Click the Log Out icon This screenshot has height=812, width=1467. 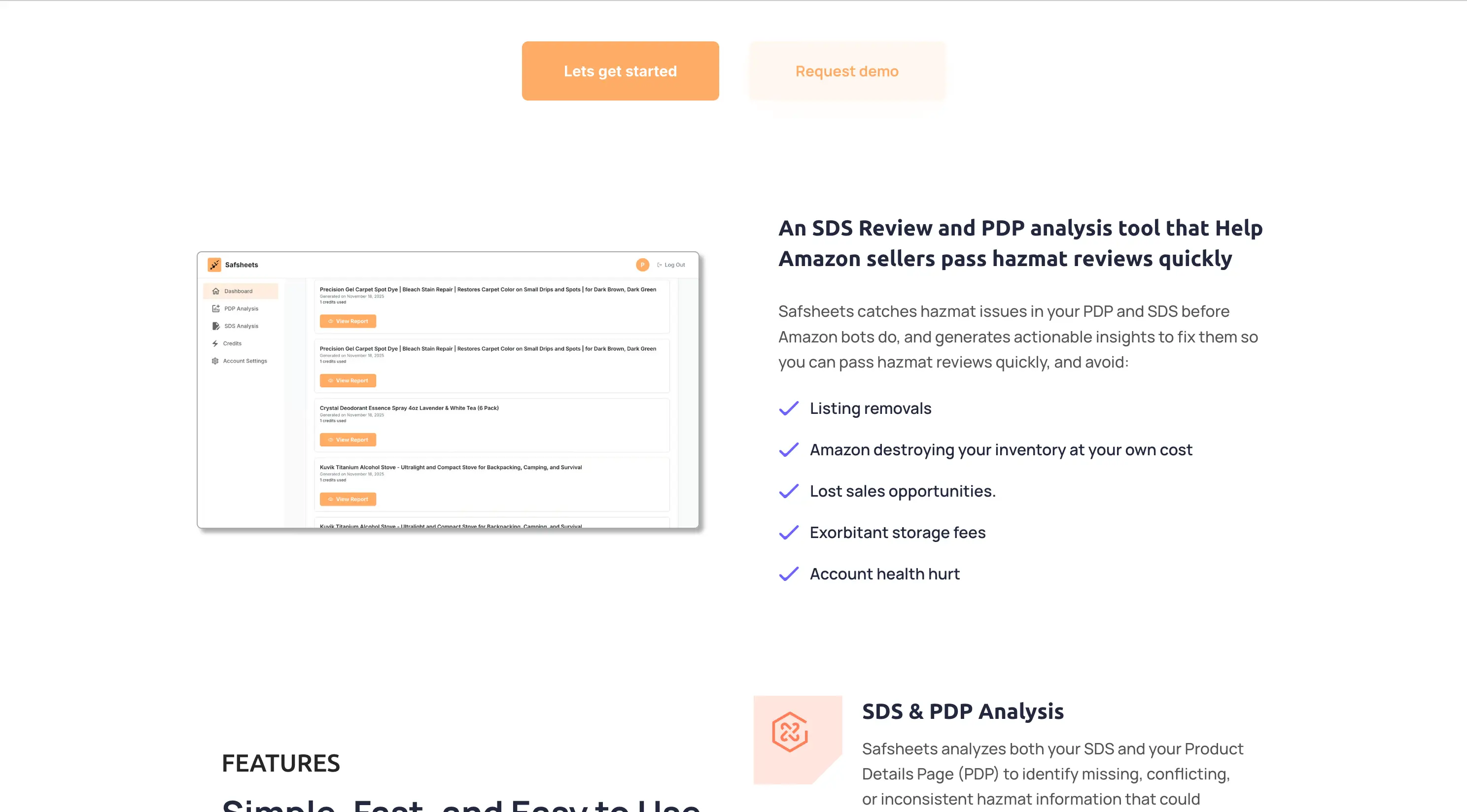click(x=659, y=264)
